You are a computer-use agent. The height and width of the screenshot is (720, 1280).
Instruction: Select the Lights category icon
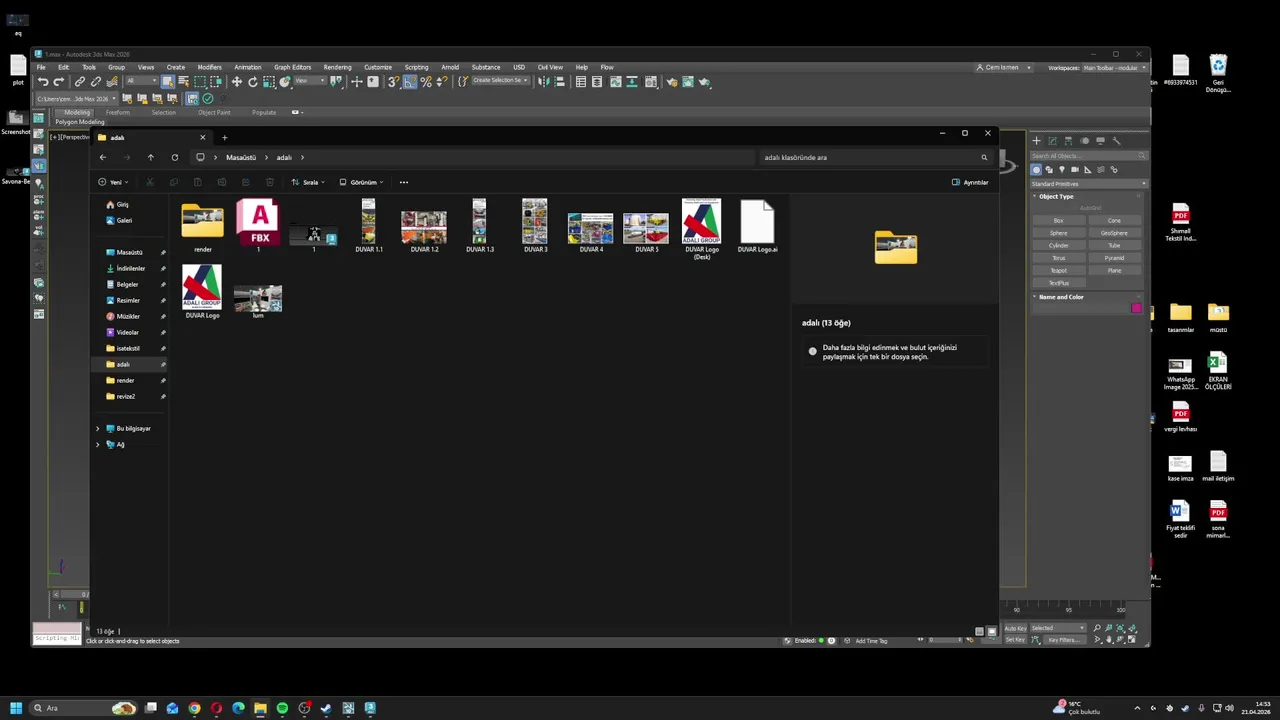click(x=1062, y=170)
